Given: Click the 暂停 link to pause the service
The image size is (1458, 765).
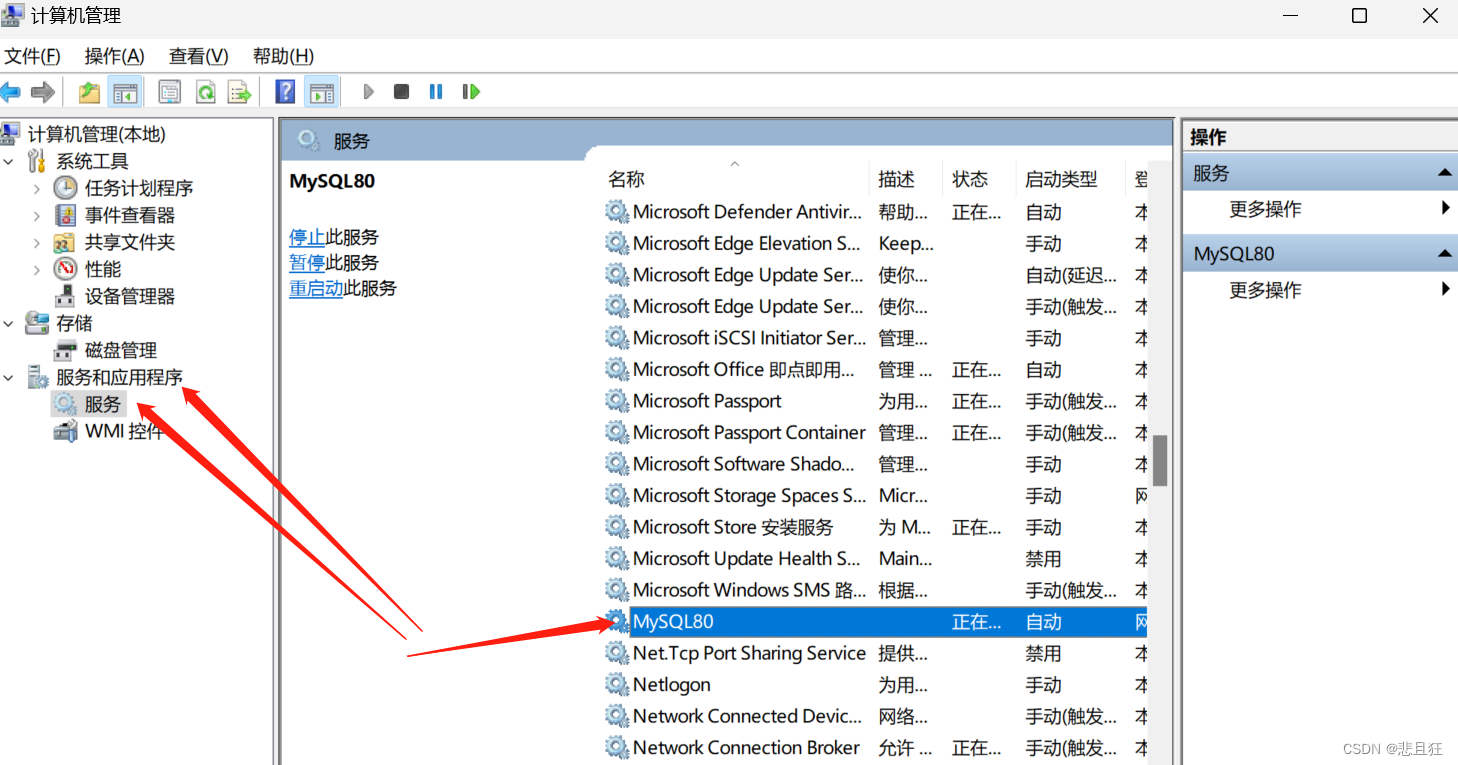Looking at the screenshot, I should click(307, 262).
